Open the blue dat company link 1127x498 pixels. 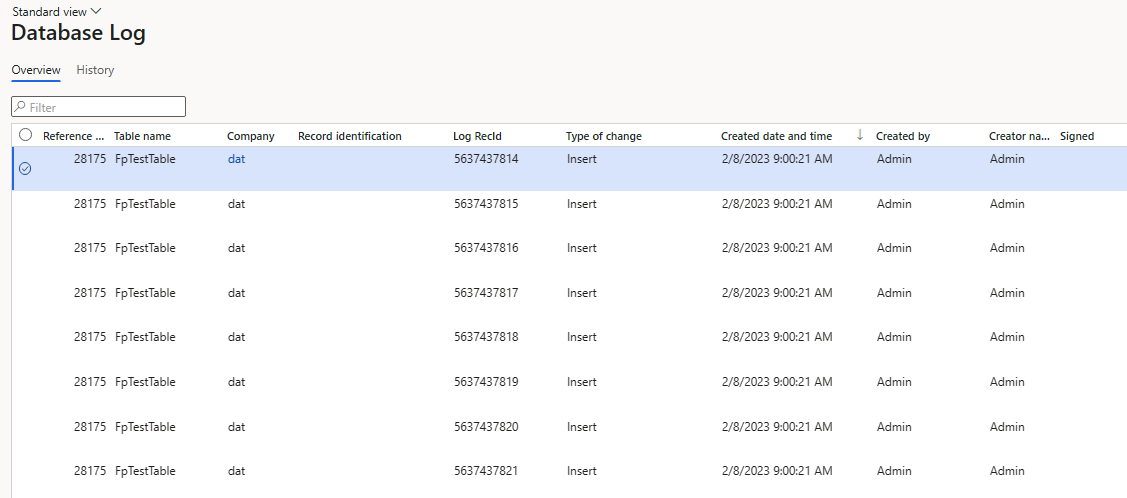pyautogui.click(x=236, y=160)
